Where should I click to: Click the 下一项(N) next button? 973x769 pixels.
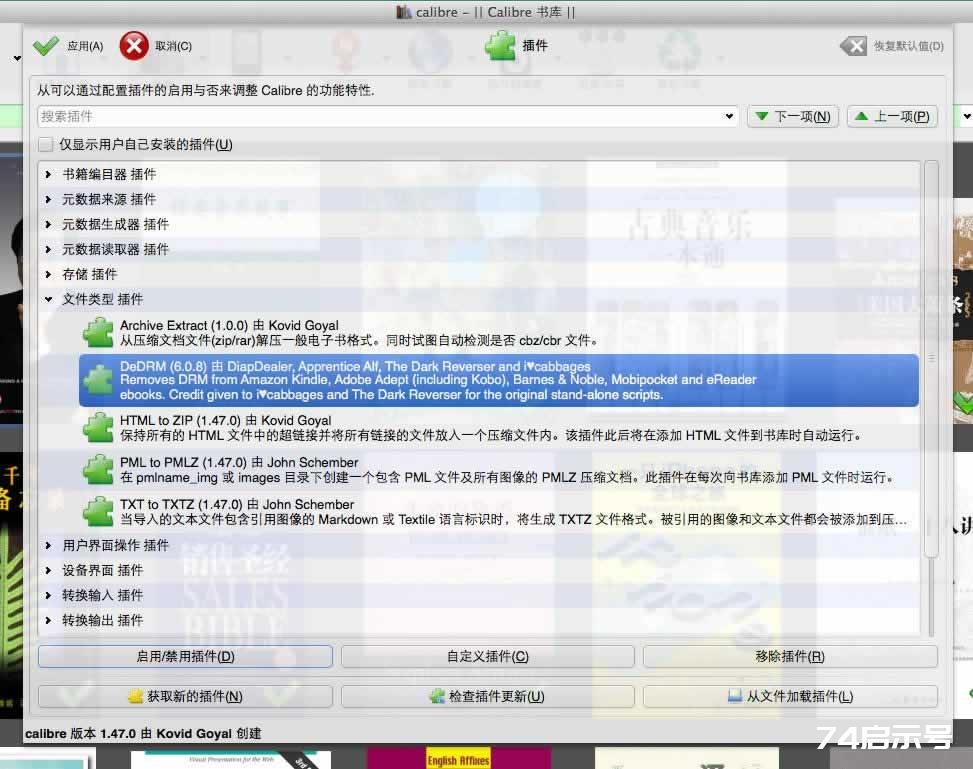(793, 116)
